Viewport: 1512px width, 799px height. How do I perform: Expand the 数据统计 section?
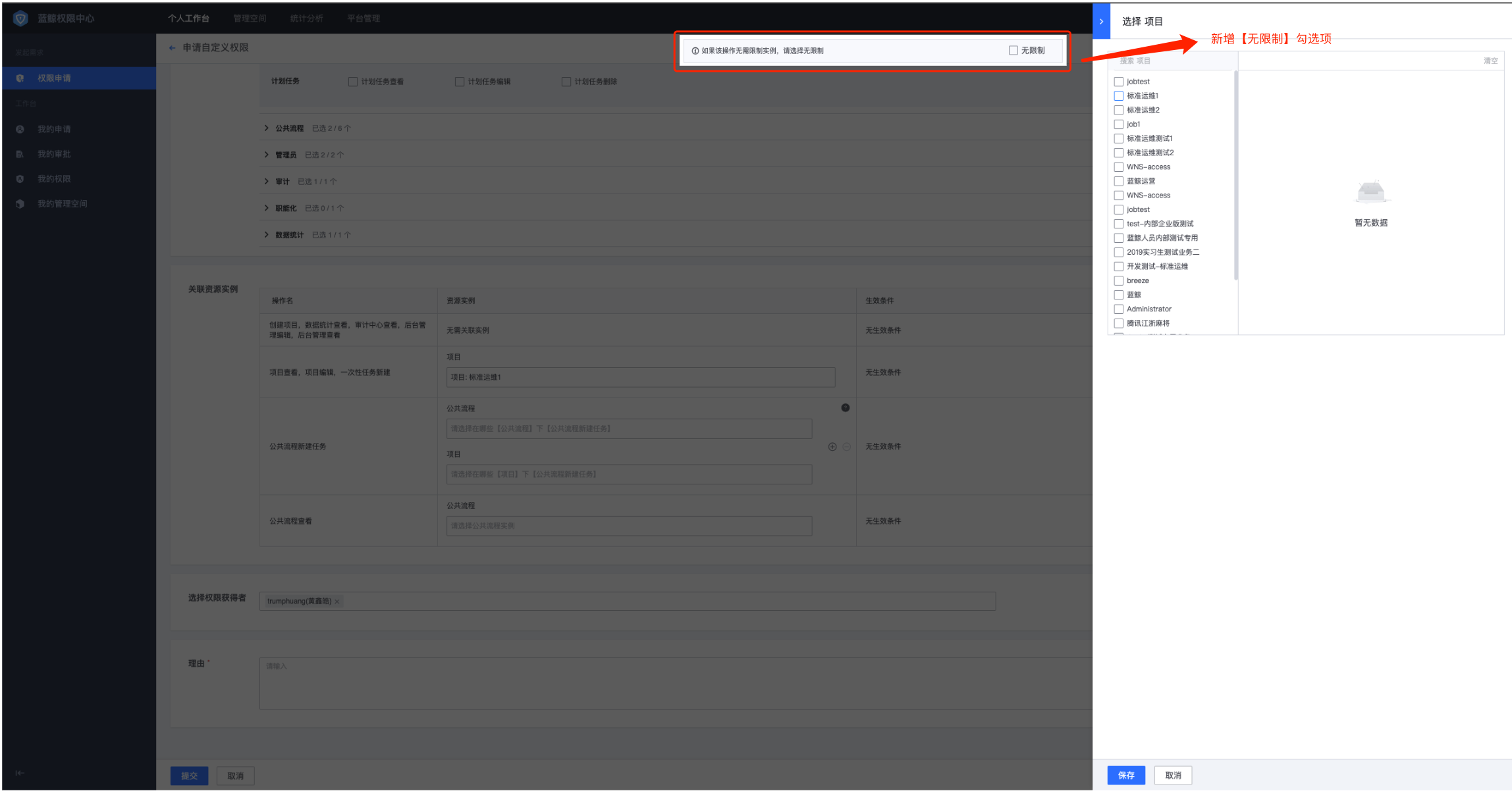[x=267, y=235]
